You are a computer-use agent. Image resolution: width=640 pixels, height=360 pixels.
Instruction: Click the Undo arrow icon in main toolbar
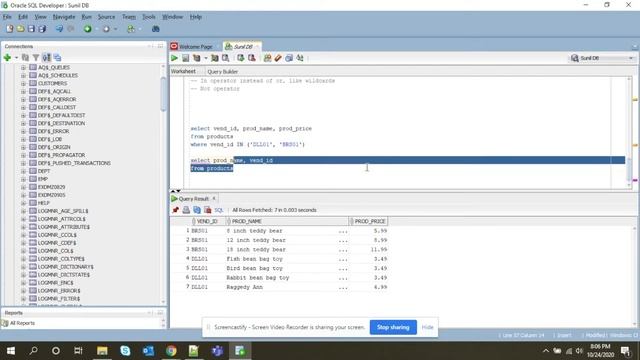tap(60, 29)
